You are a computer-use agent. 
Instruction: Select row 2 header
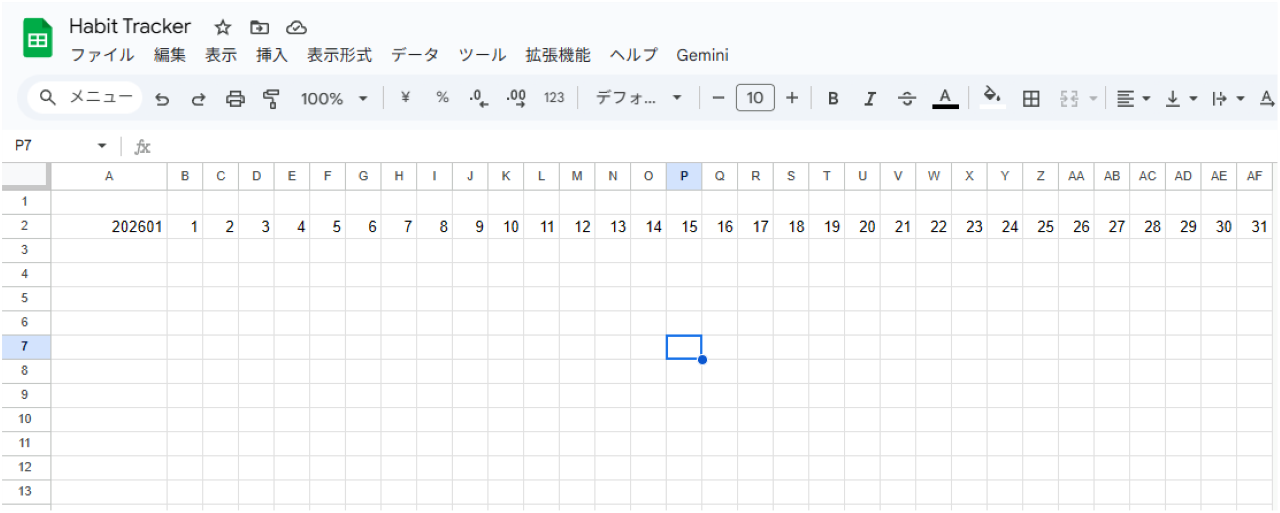25,227
